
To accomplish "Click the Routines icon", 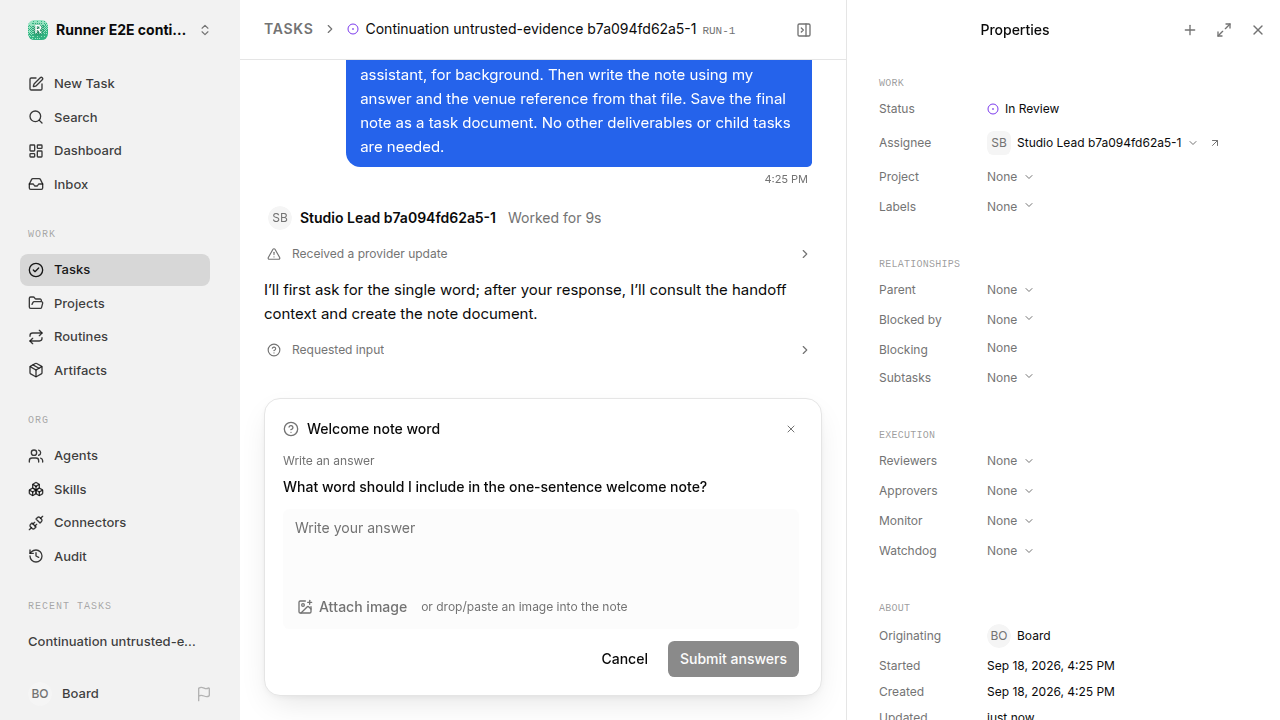I will [x=36, y=336].
